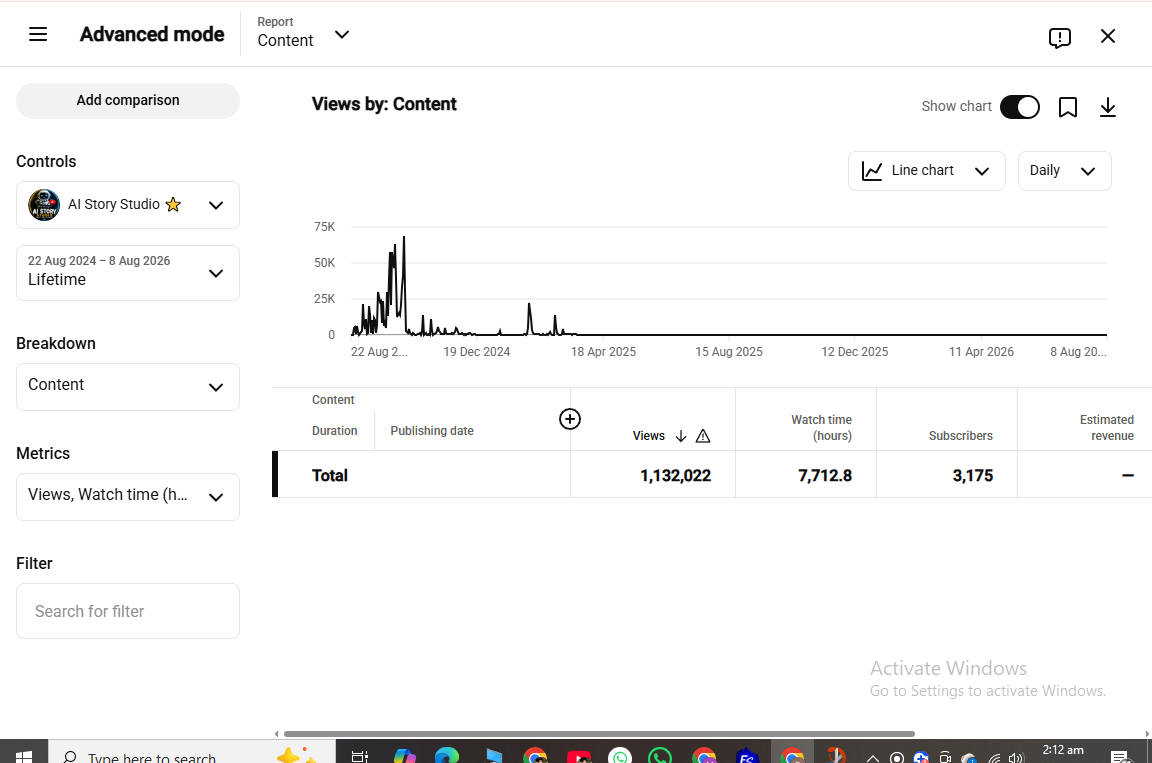Viewport: 1152px width, 763px height.
Task: Click the warning triangle beside Views
Action: [703, 436]
